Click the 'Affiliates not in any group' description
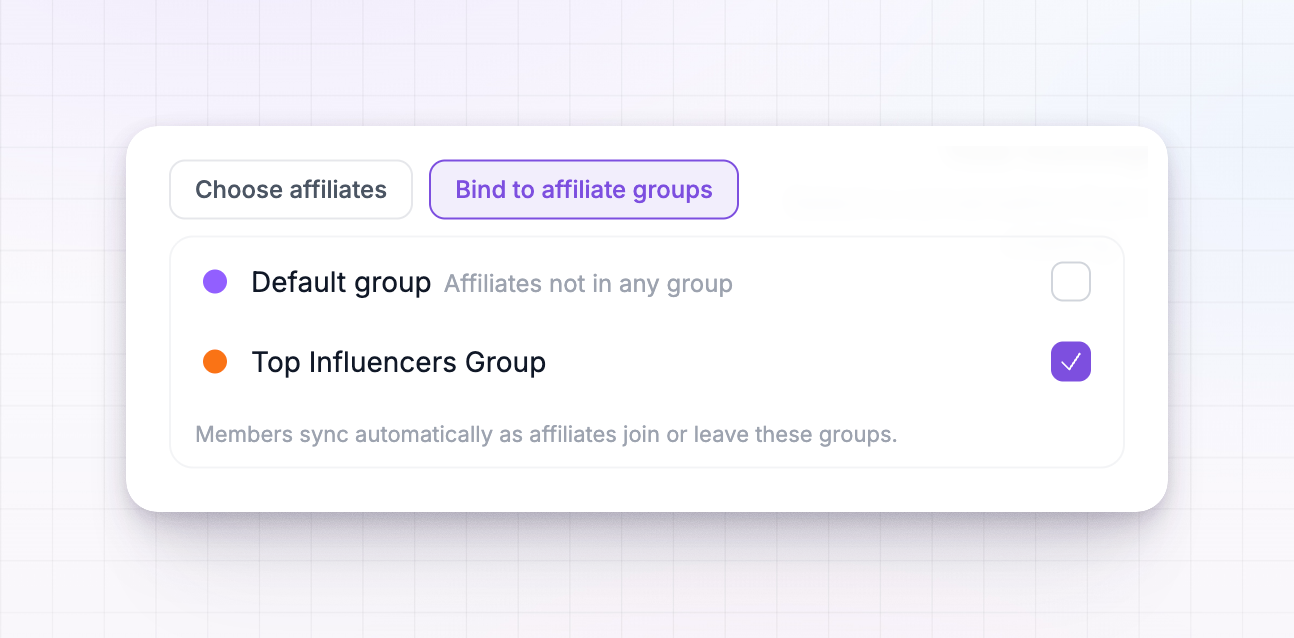 588,284
